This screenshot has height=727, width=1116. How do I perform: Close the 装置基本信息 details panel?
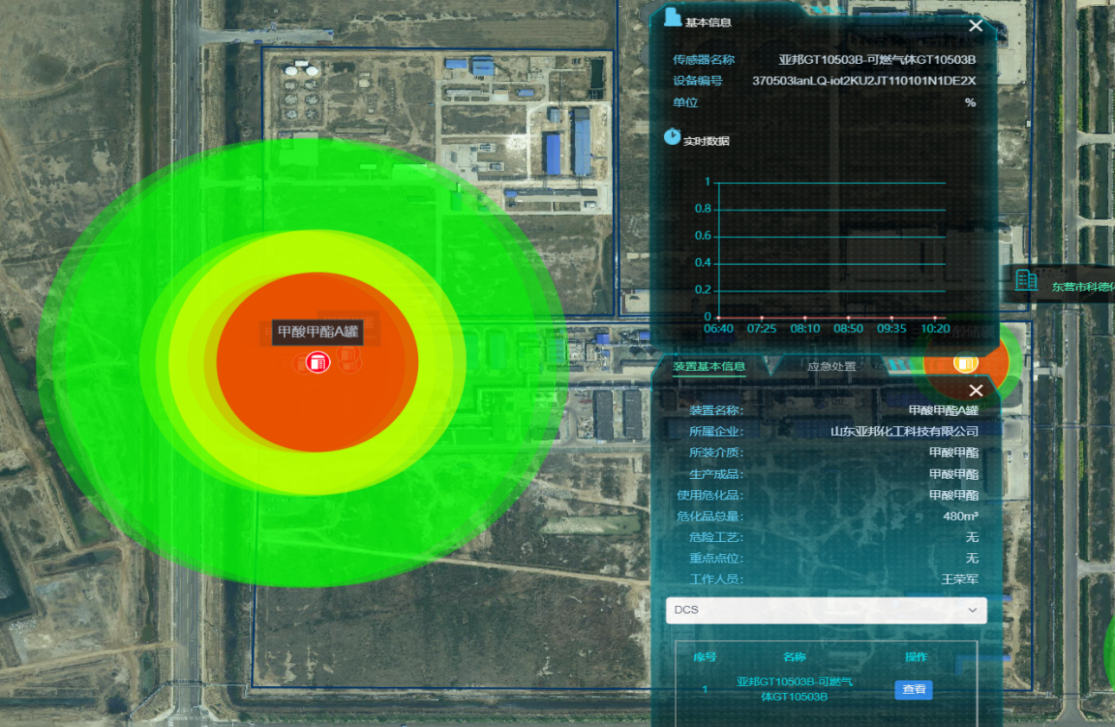(976, 391)
